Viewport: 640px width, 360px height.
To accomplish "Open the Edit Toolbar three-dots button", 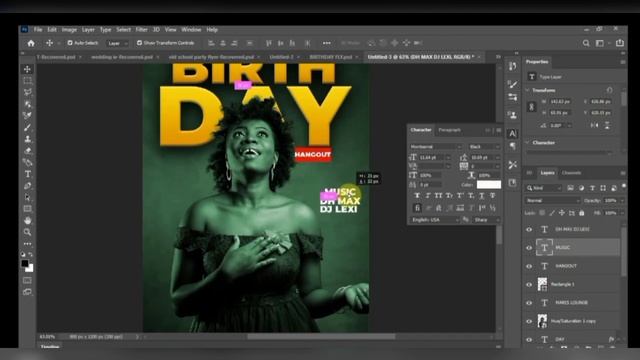I will coord(27,244).
